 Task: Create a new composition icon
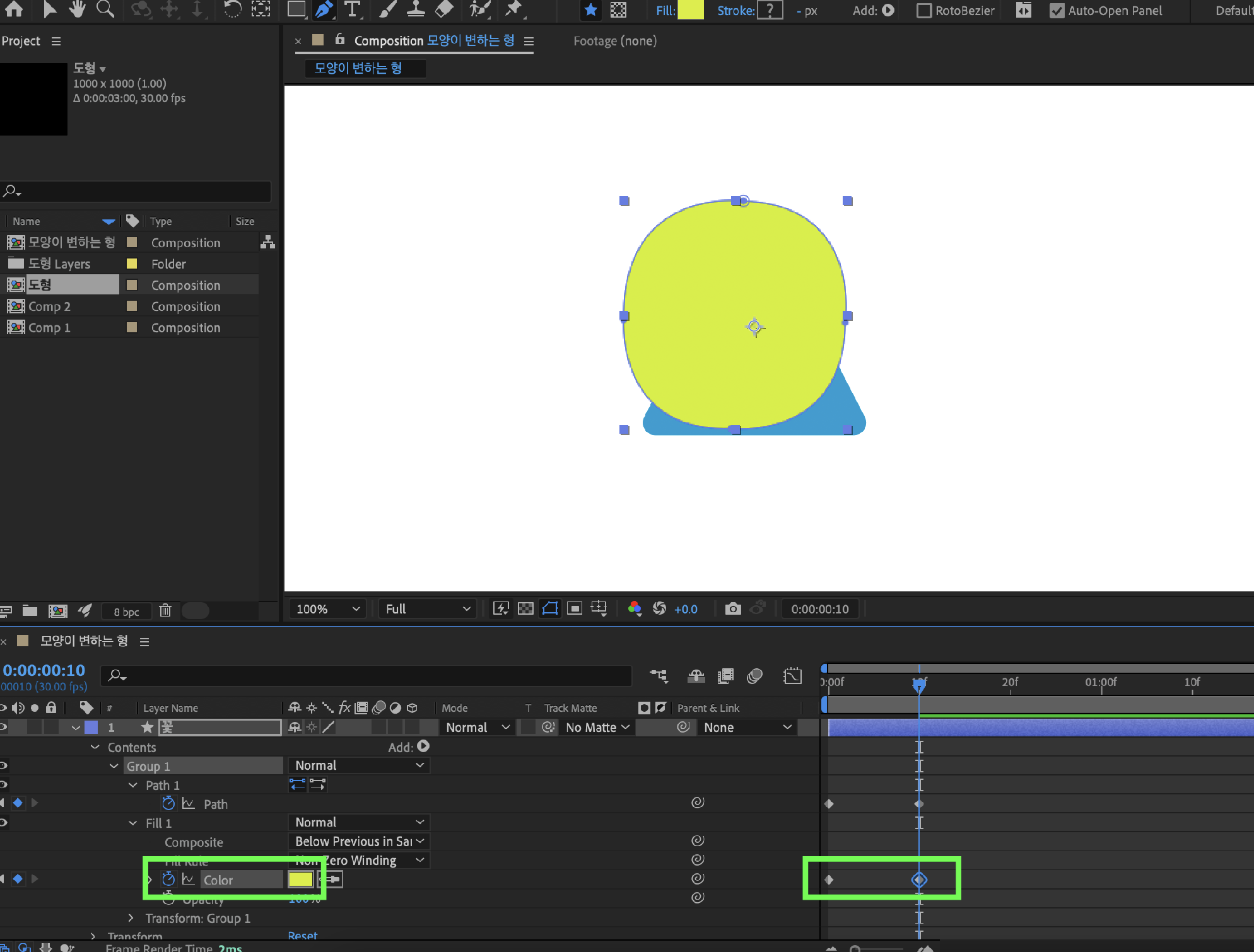57,610
